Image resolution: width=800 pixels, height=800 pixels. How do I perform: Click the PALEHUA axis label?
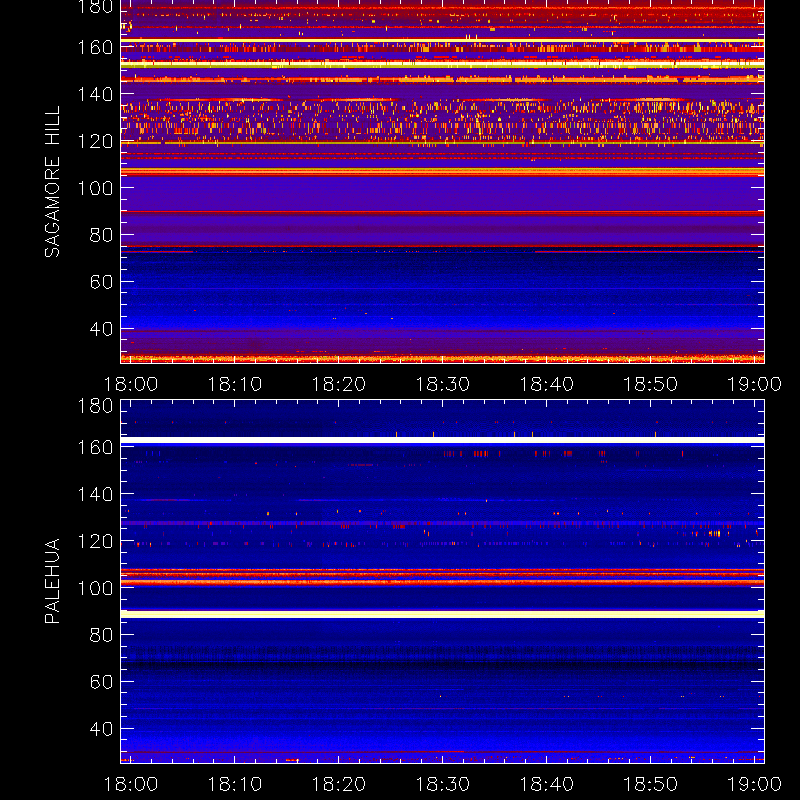(x=52, y=581)
